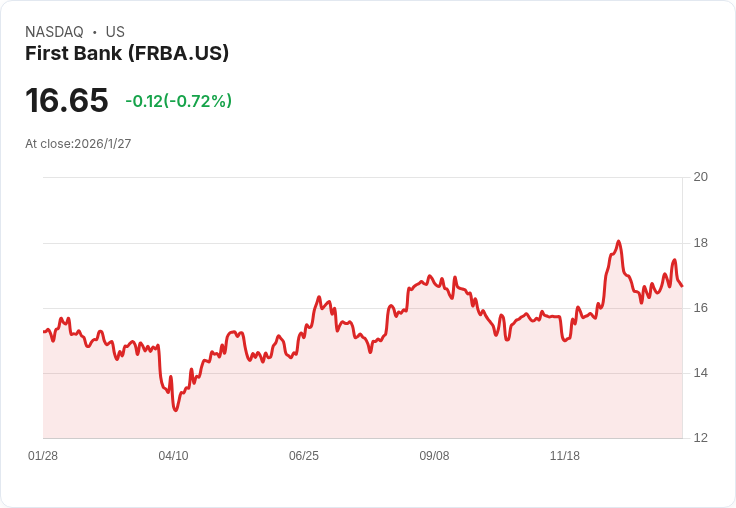Click the 12 price axis label

click(x=701, y=438)
